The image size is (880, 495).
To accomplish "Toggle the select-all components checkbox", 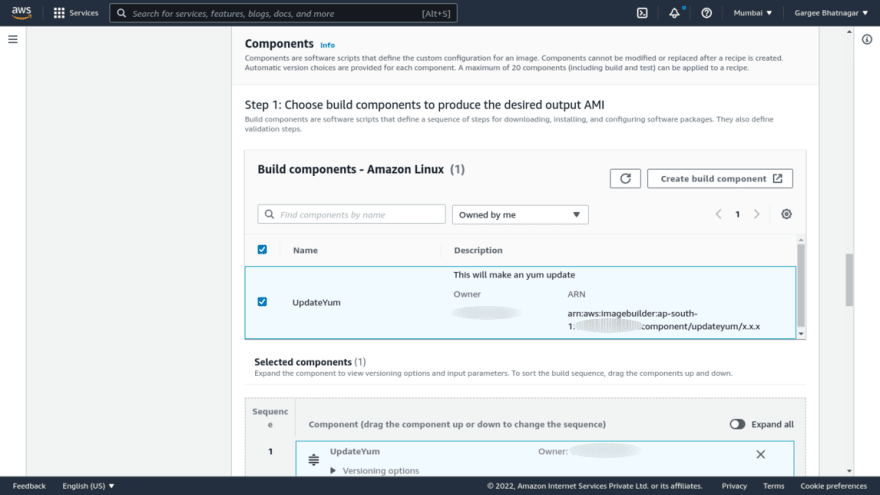I will [262, 249].
